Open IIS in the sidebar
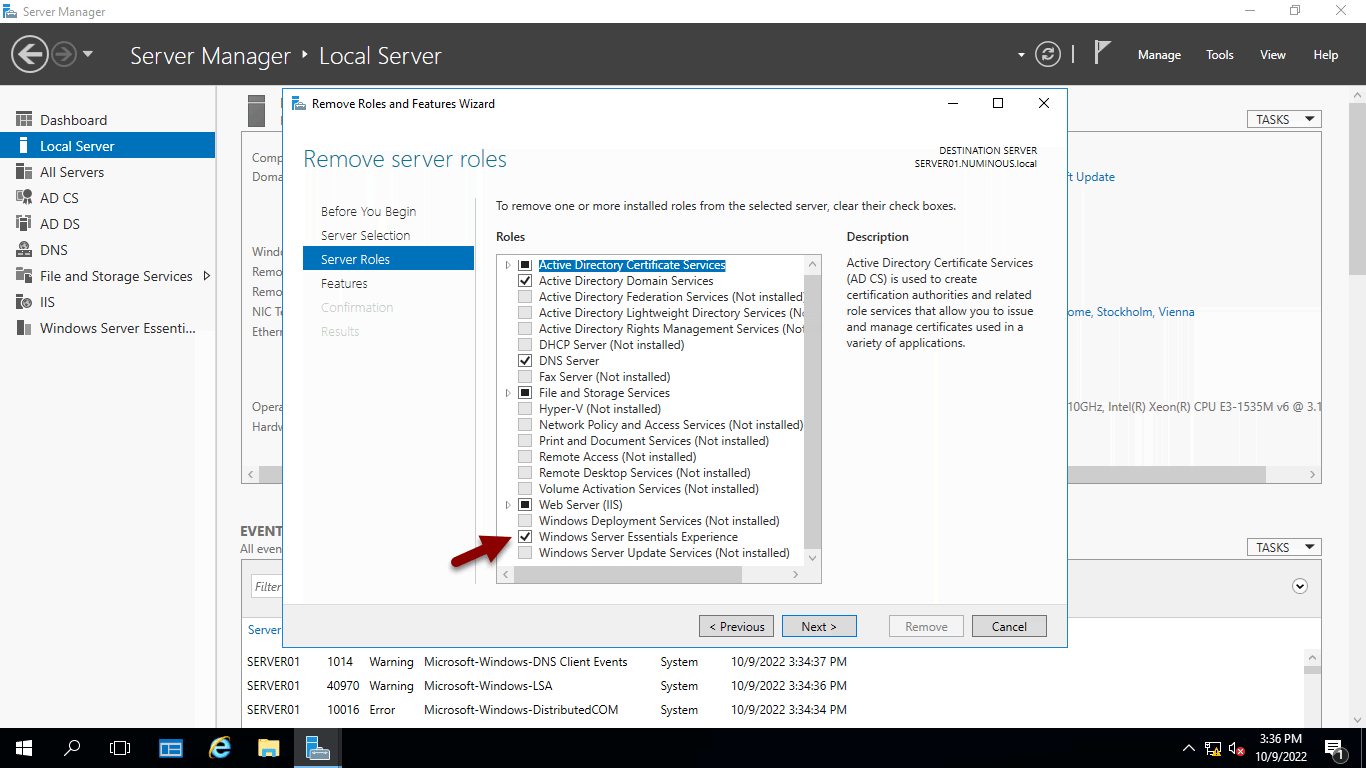 coord(107,302)
